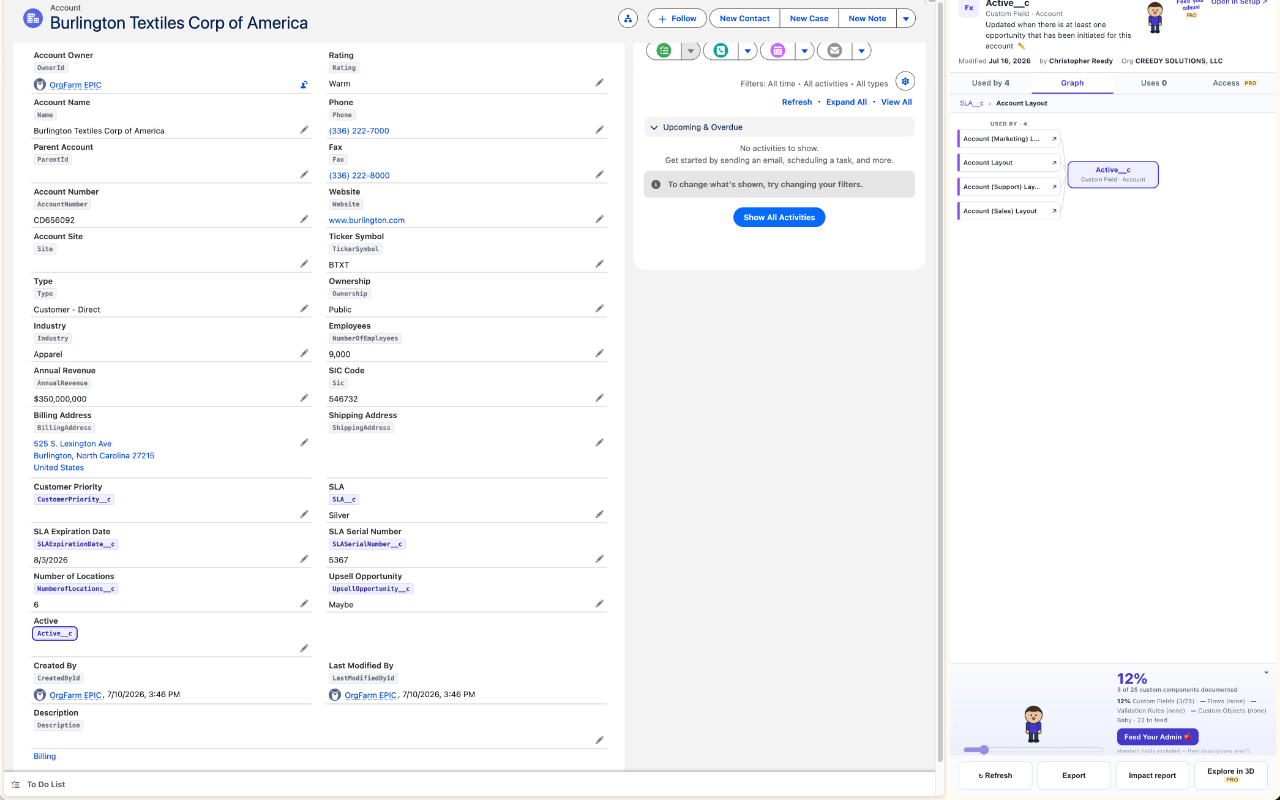Collapse the documentation progress panel arrow

1266,672
